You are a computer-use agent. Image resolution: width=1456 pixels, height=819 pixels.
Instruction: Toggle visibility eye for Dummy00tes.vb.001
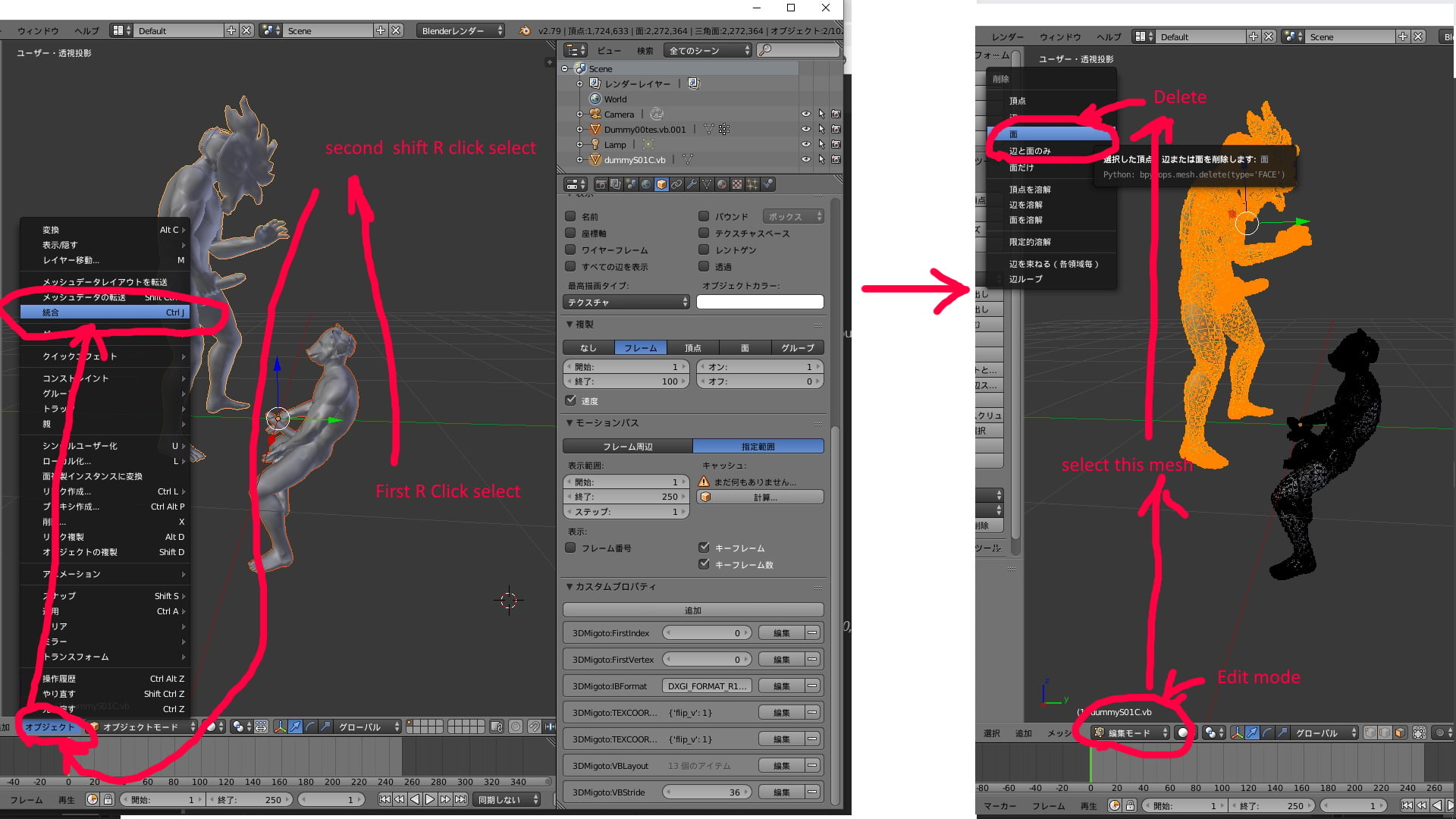[805, 129]
